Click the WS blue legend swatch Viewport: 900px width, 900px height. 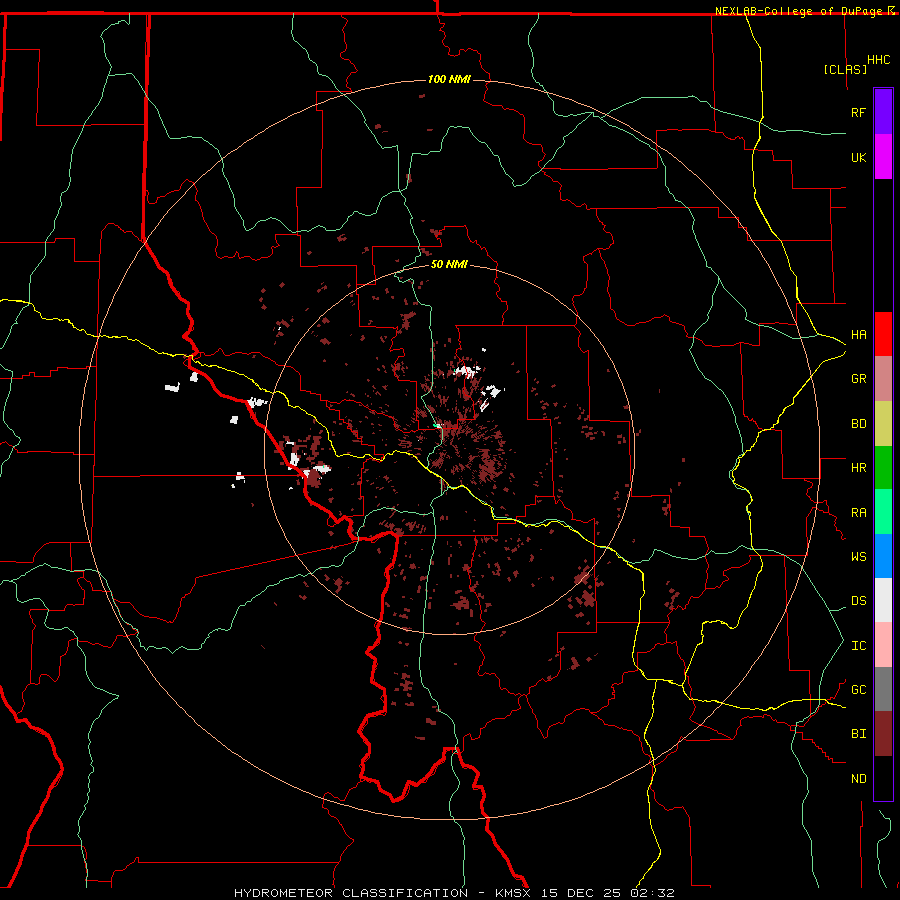pyautogui.click(x=883, y=556)
